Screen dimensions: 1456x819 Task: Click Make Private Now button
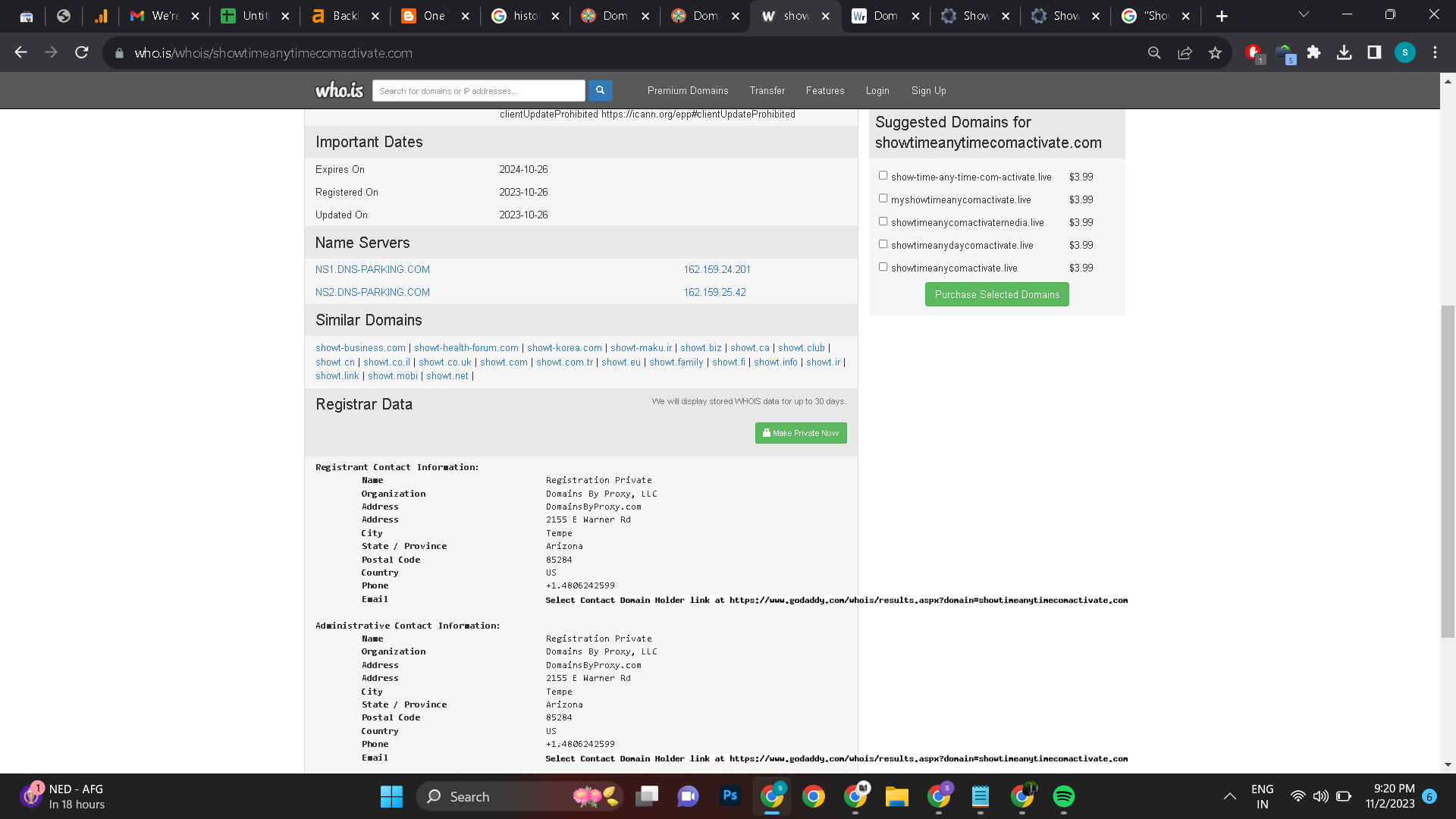pyautogui.click(x=801, y=433)
